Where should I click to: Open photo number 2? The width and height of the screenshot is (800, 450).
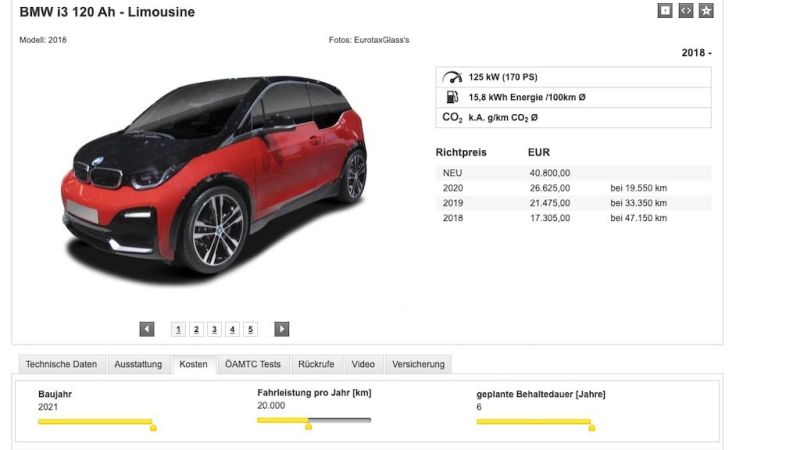(x=196, y=329)
